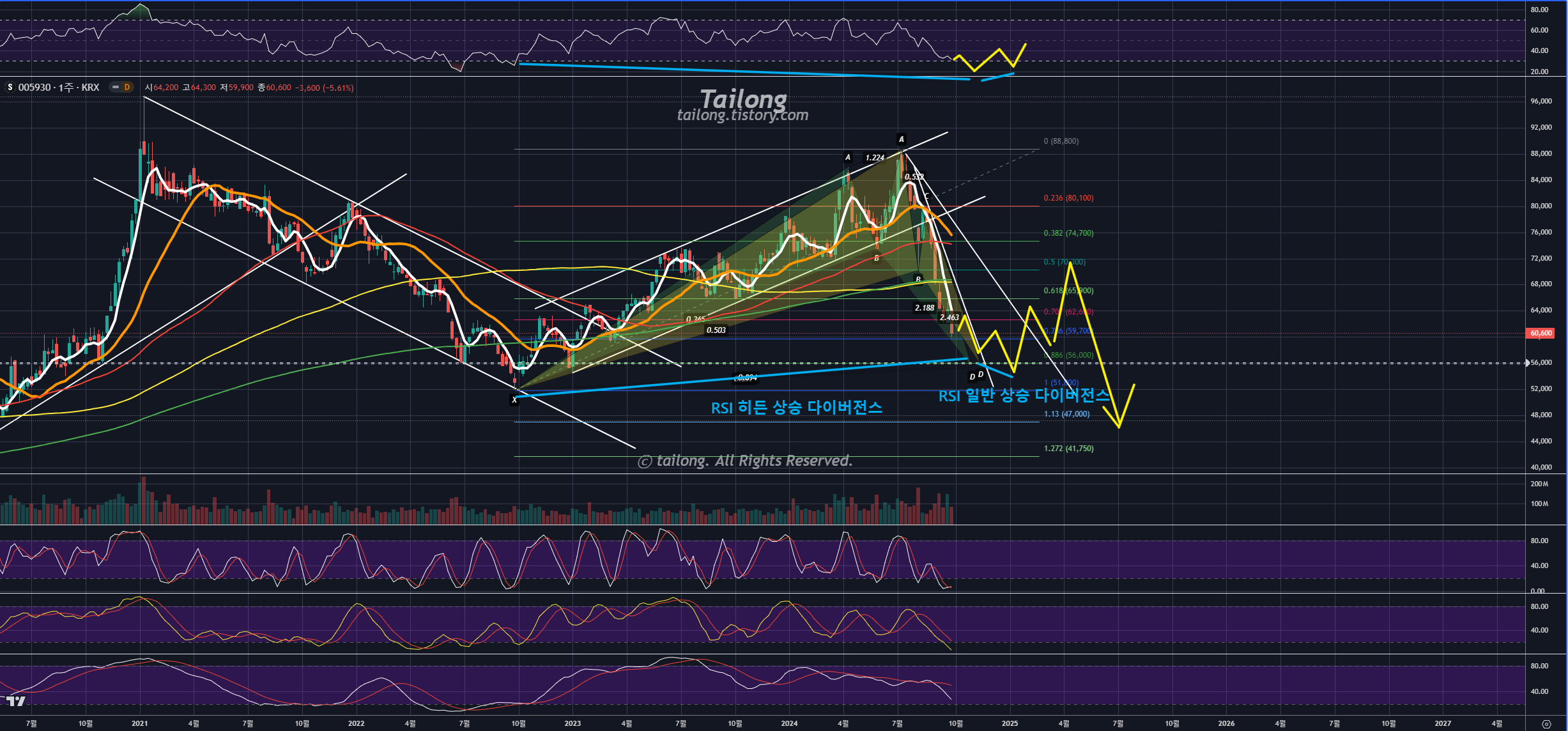
Task: Click the 96,000 label on price scale
Action: 1541,101
